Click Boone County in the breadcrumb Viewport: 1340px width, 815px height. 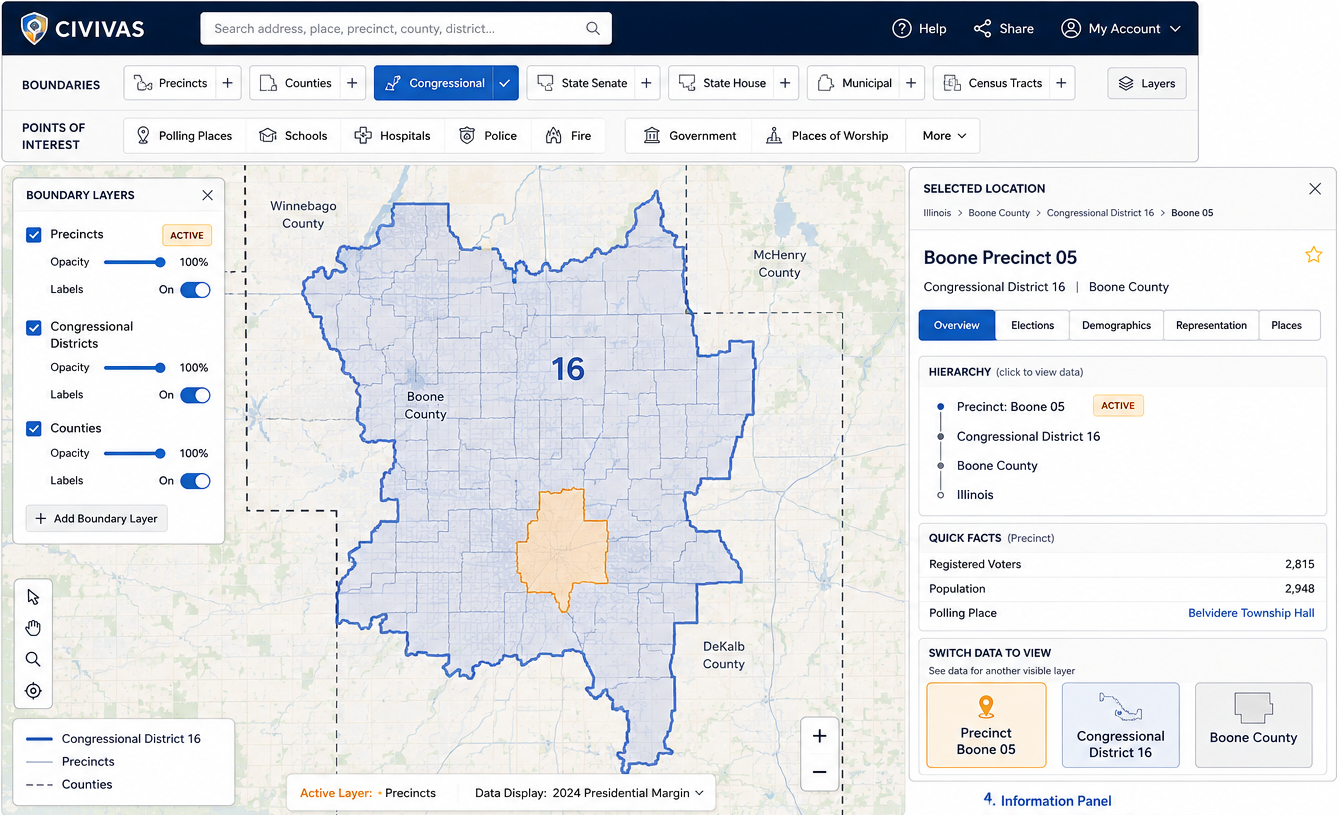pyautogui.click(x=999, y=213)
